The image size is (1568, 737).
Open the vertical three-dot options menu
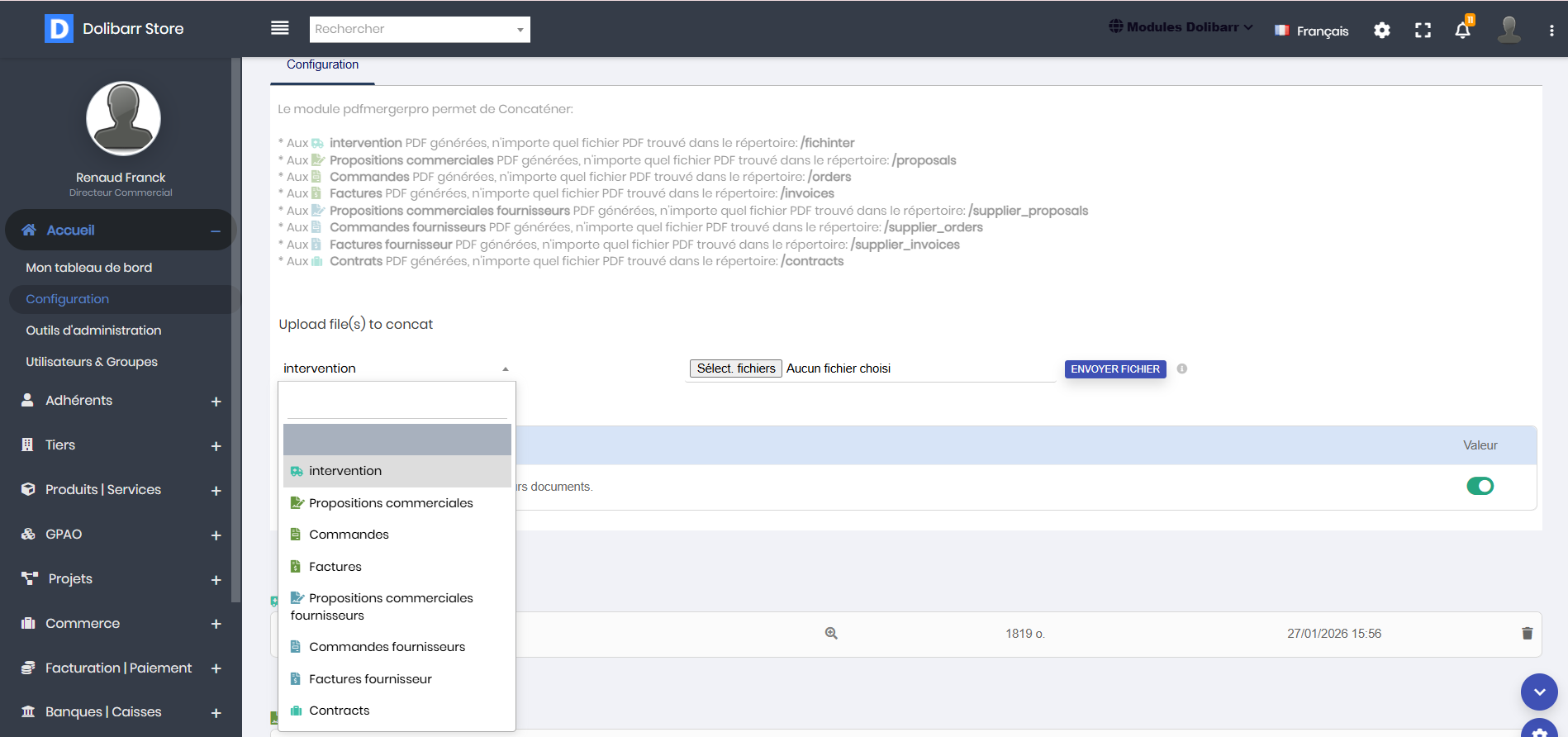[x=1551, y=31]
